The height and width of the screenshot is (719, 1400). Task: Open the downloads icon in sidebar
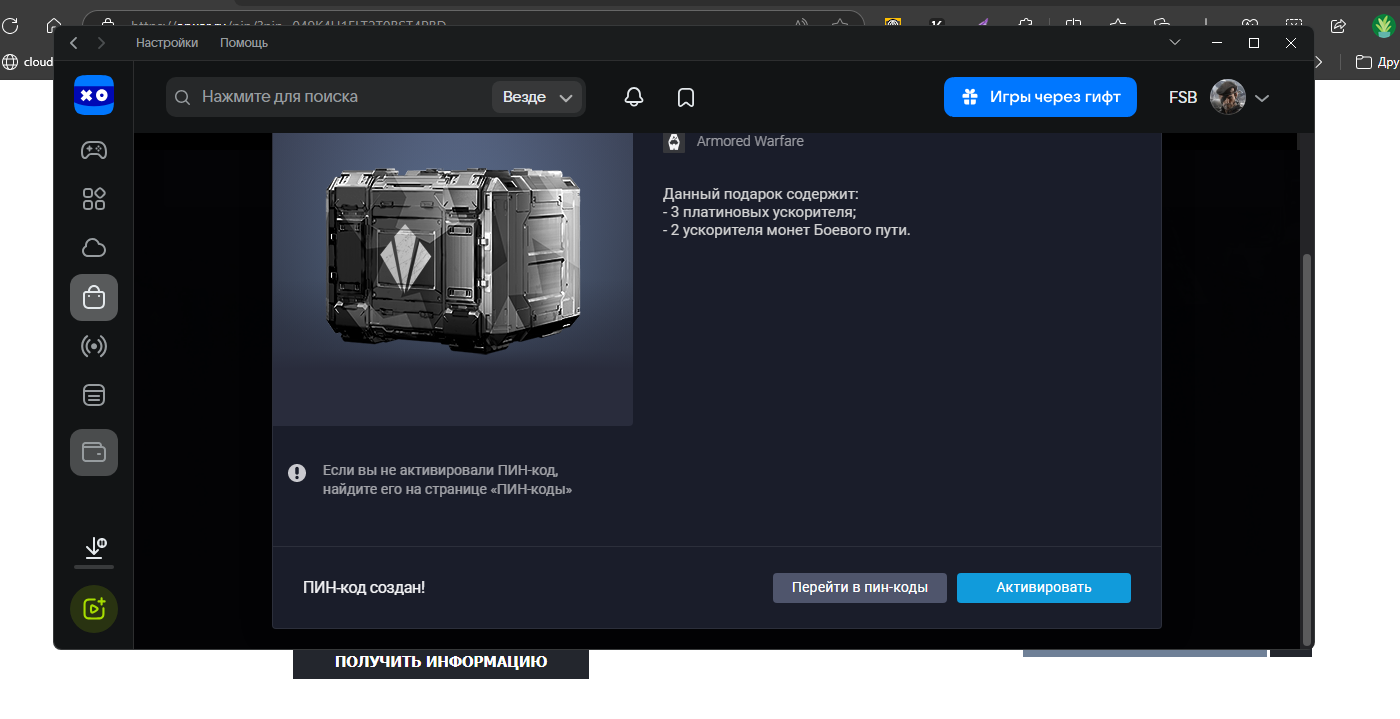pos(94,548)
